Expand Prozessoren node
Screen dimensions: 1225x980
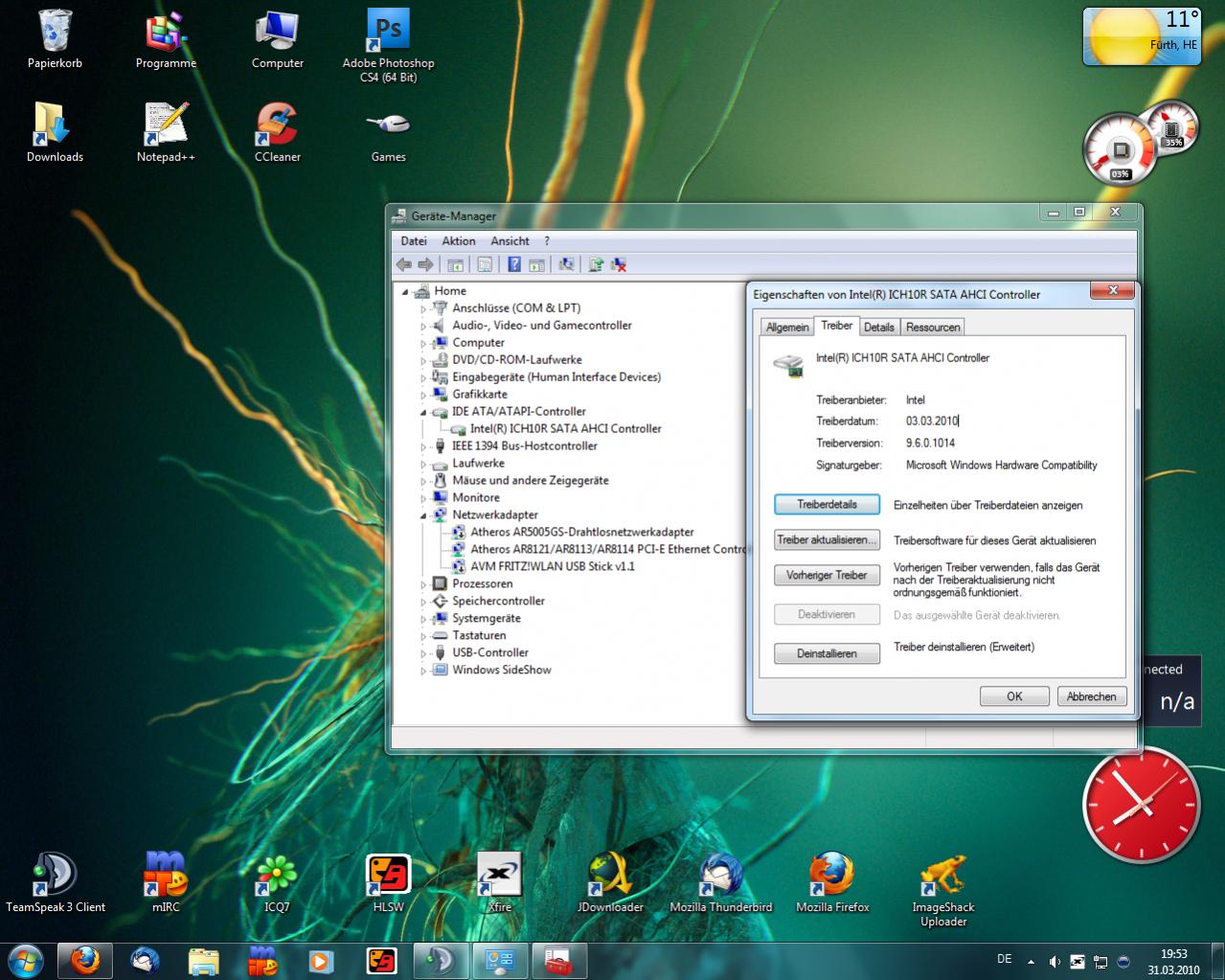423,584
